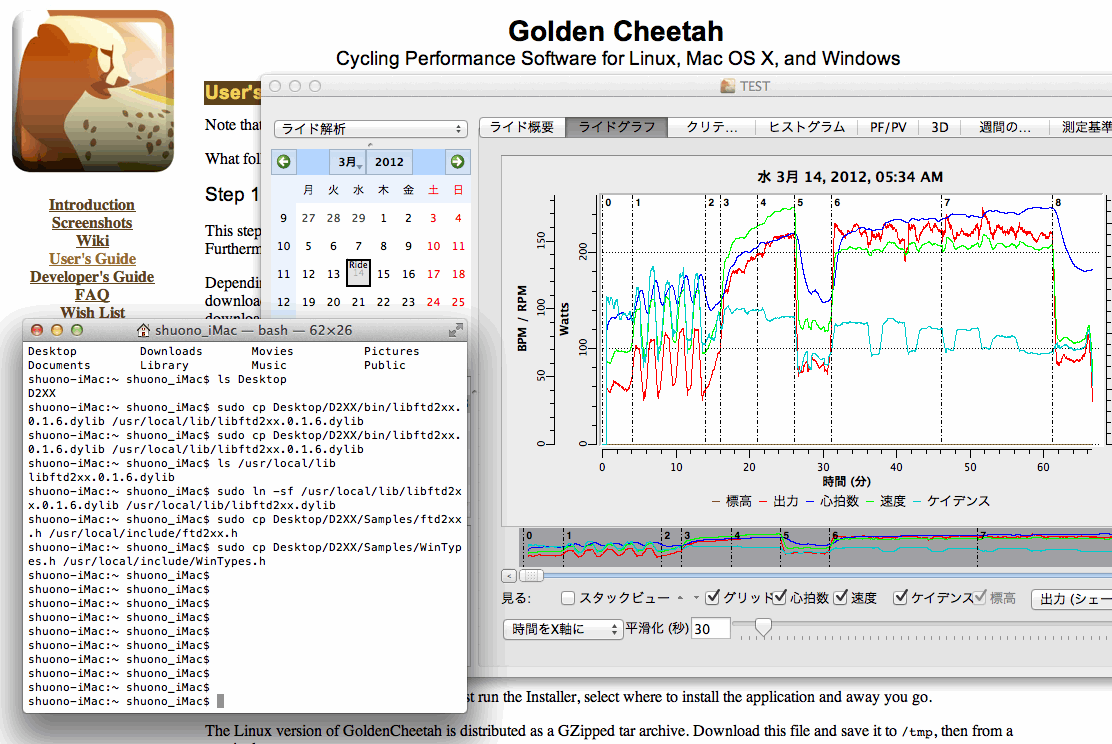Click the 2012 year selector
This screenshot has width=1112, height=744.
pos(389,162)
